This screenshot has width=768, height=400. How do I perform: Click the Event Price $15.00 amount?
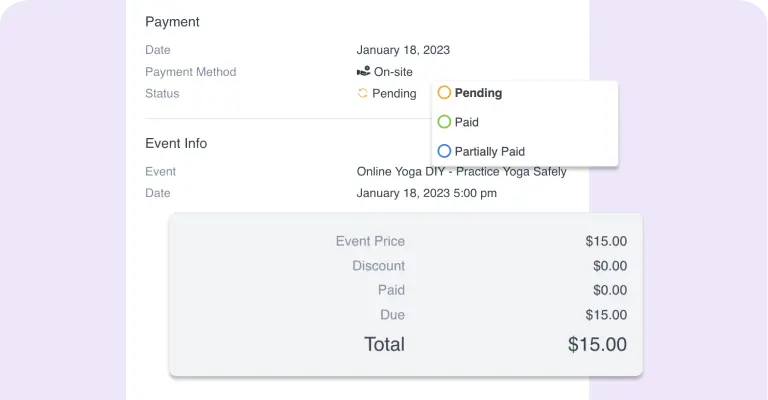[x=606, y=241]
